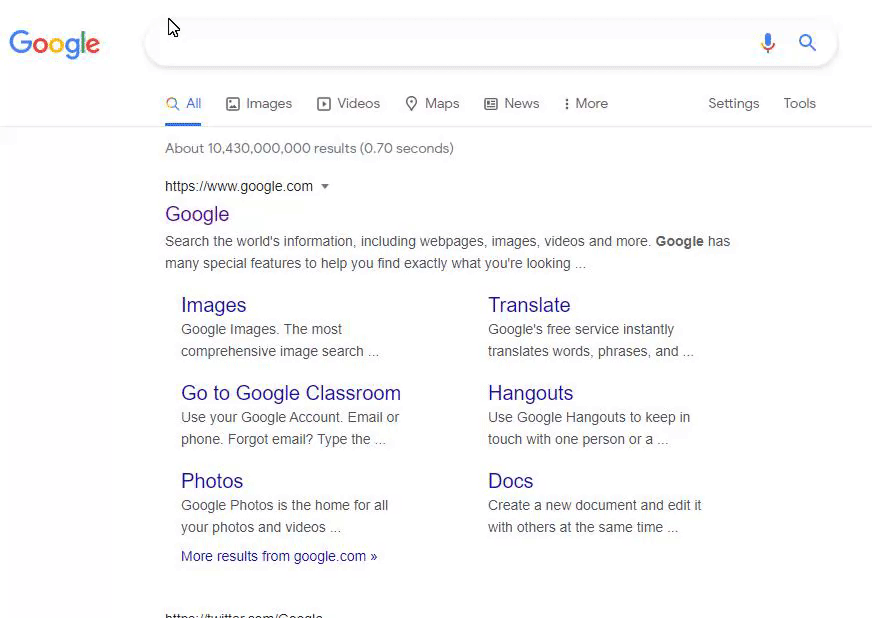
Task: Select the Images tab icon
Action: [x=232, y=103]
